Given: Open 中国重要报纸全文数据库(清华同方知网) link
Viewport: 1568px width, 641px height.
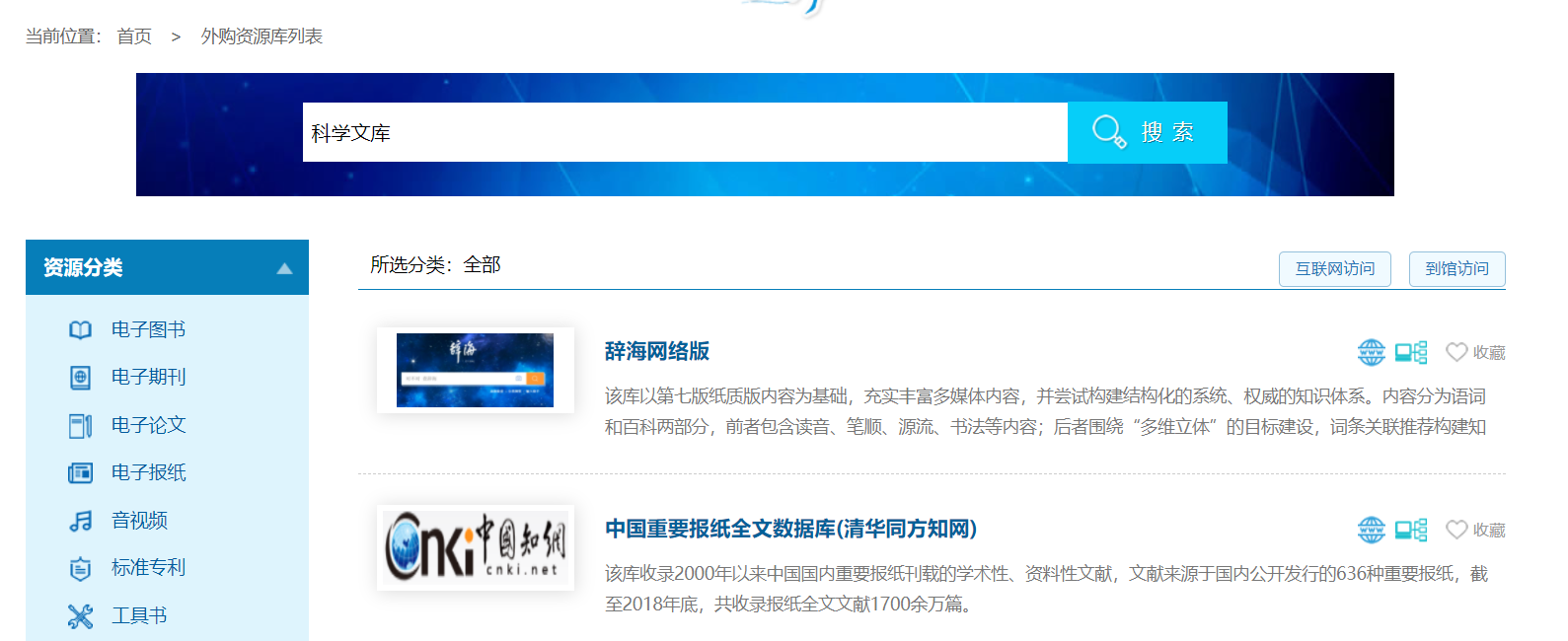Looking at the screenshot, I should pyautogui.click(x=790, y=529).
